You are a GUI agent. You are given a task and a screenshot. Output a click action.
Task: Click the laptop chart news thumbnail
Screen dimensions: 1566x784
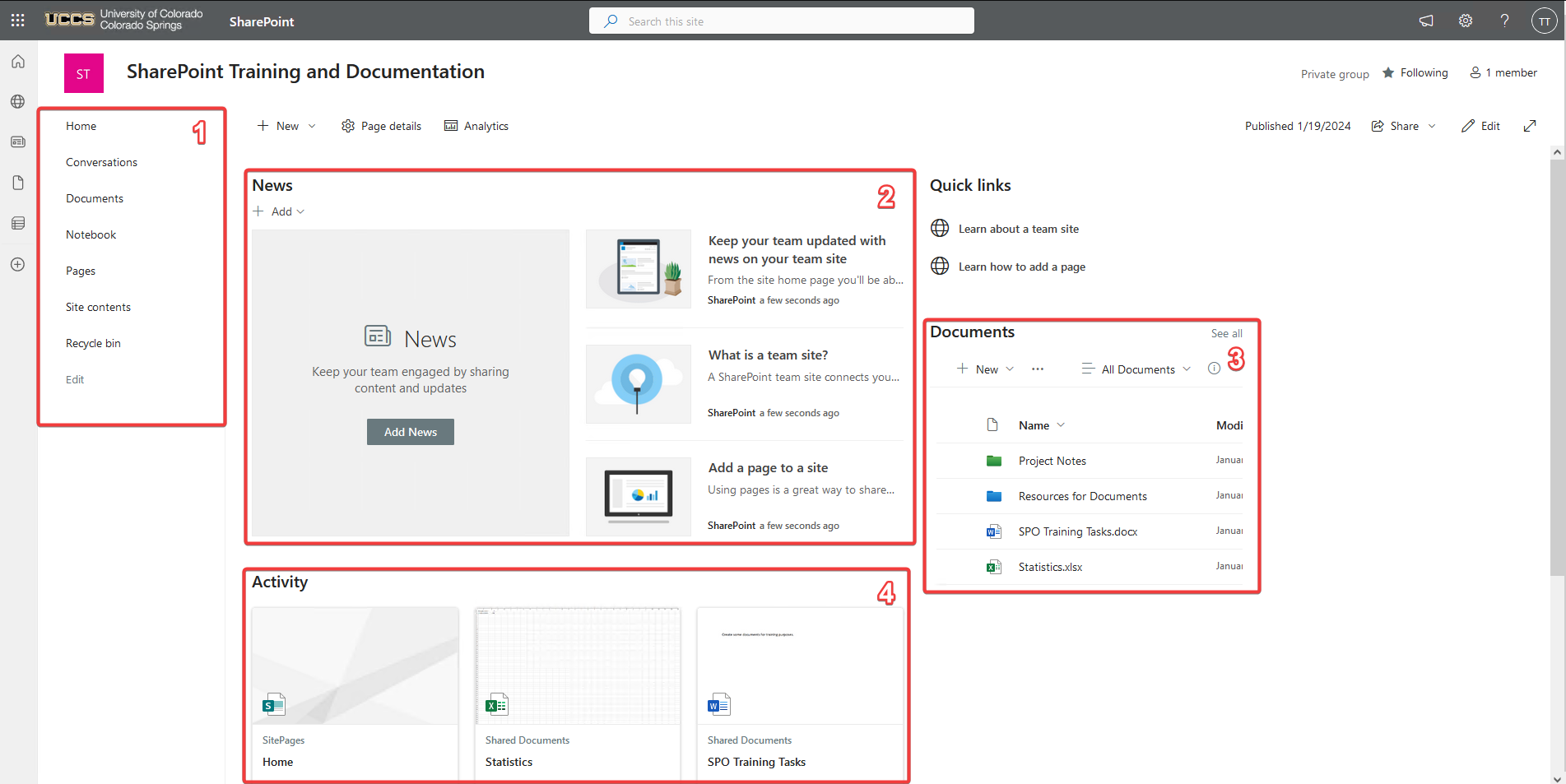(x=639, y=497)
